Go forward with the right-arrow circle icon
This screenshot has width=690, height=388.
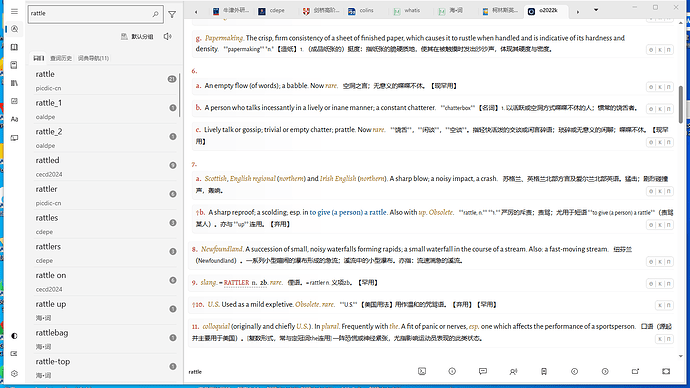point(605,372)
